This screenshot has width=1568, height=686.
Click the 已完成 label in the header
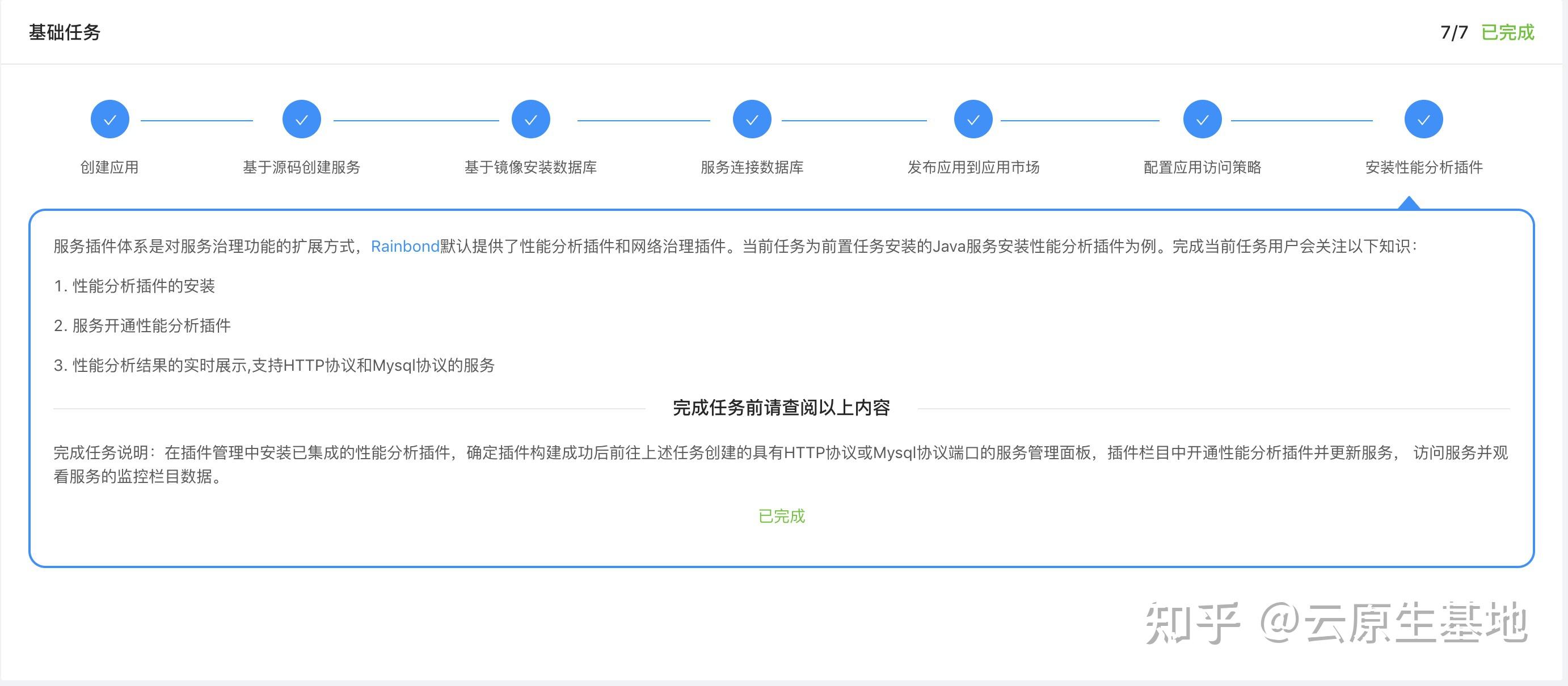pos(1507,32)
